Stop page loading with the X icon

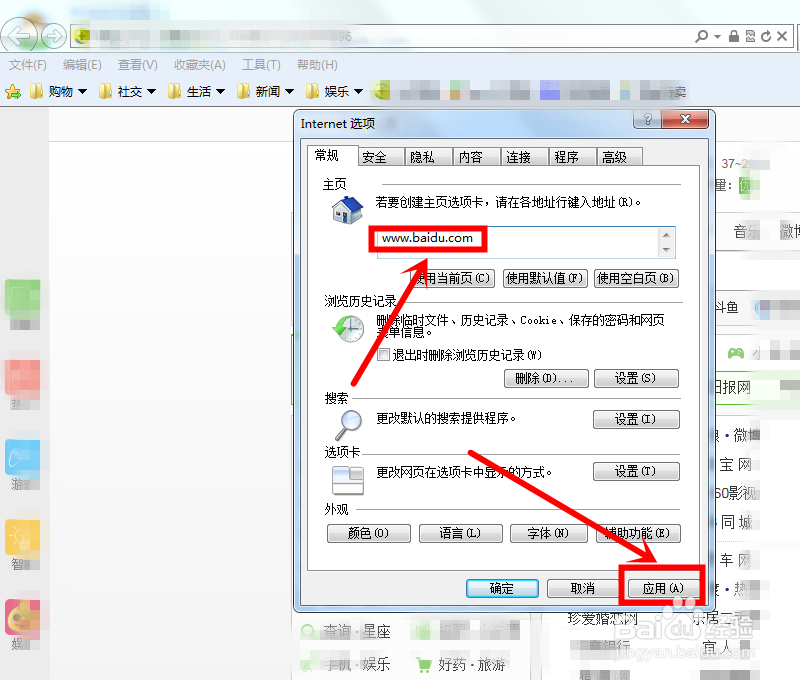coord(781,35)
